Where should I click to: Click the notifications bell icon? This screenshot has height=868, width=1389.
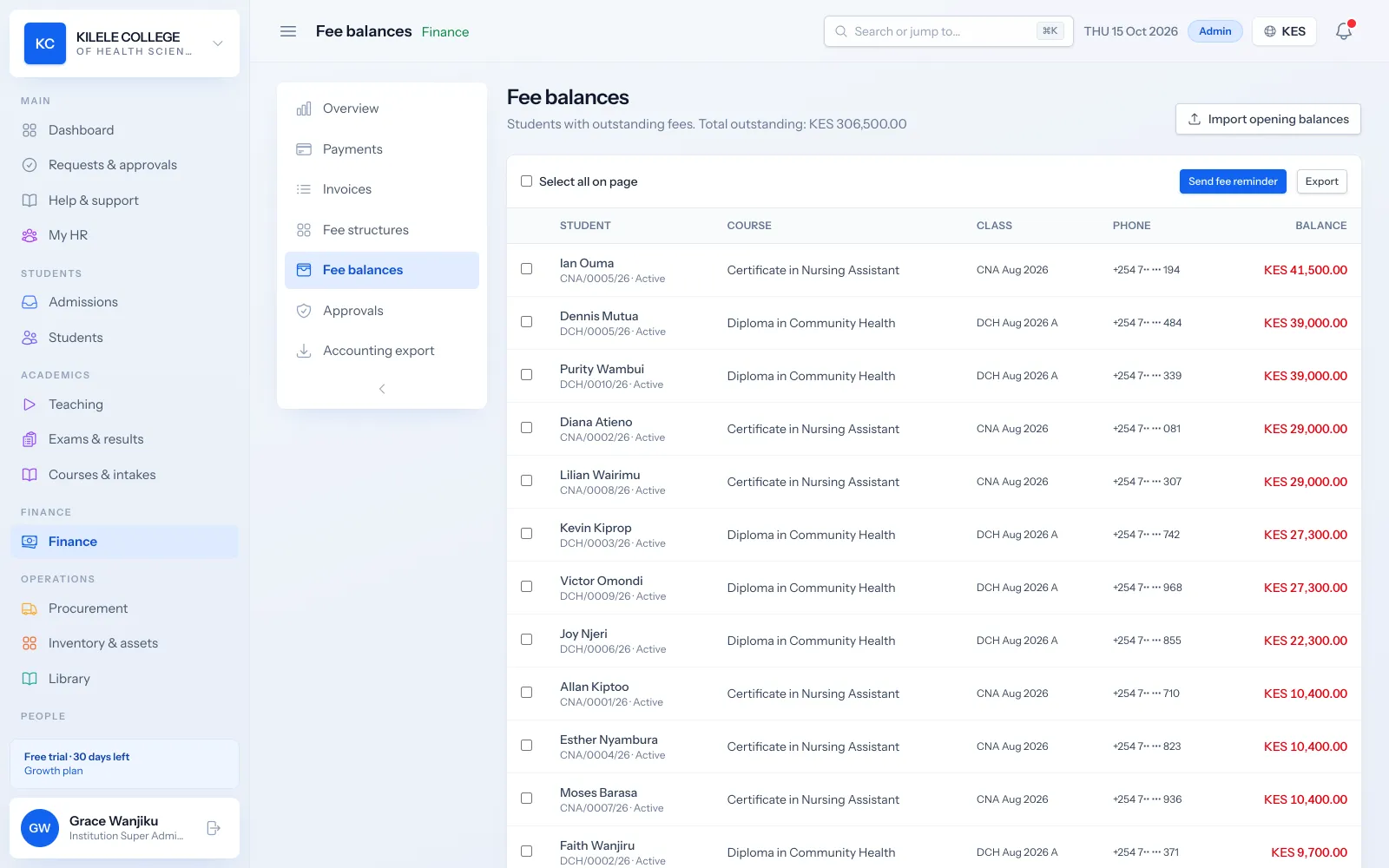tap(1344, 31)
